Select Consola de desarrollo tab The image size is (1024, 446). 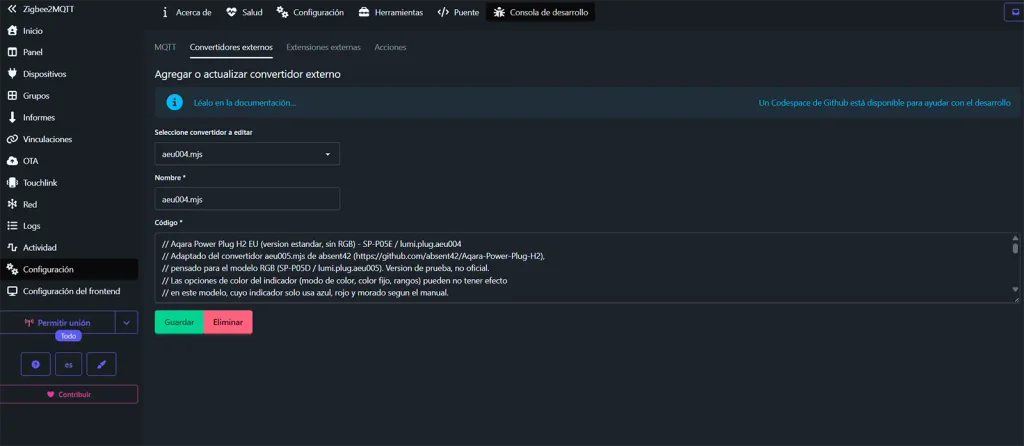541,12
